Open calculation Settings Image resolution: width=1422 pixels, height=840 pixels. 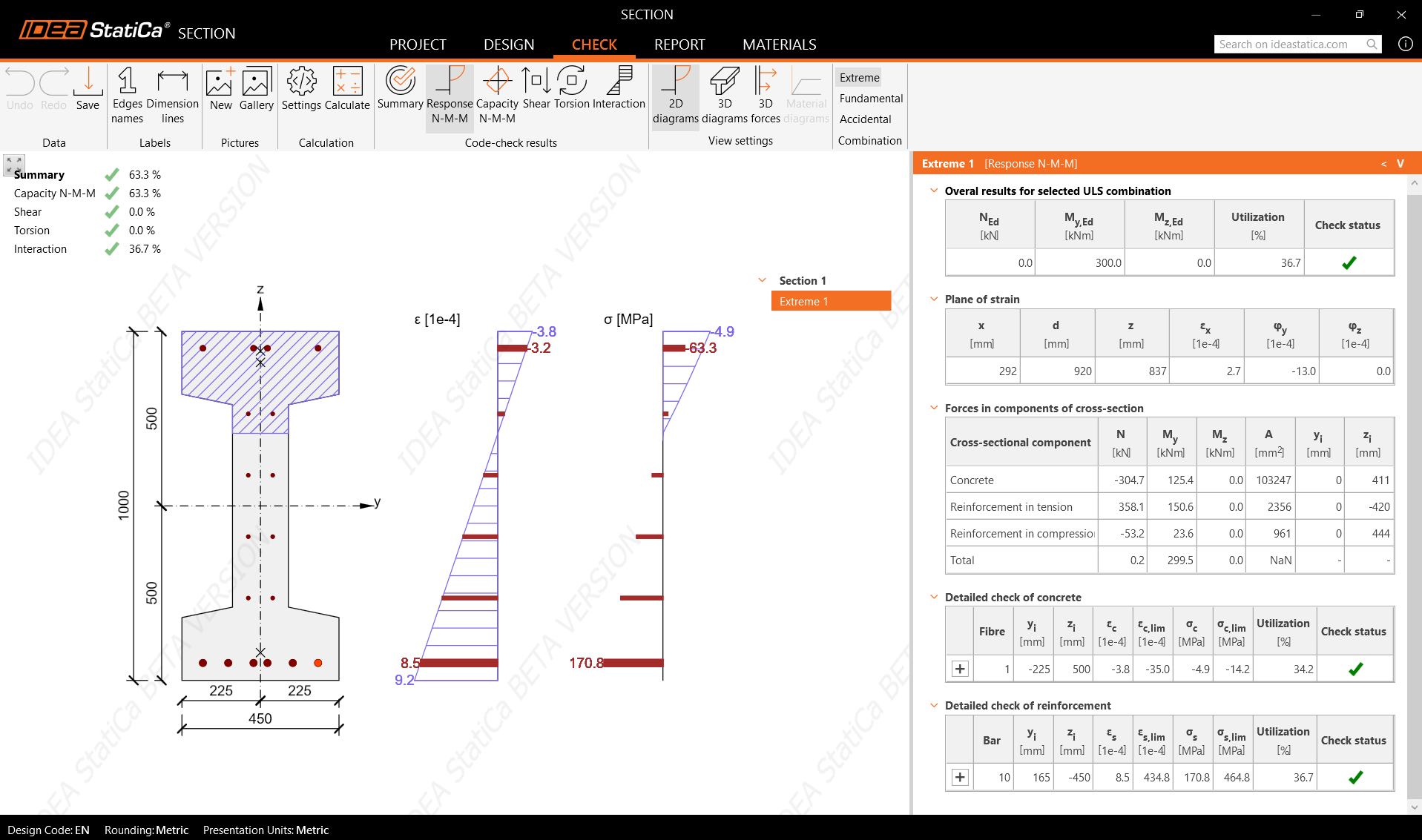click(x=301, y=89)
